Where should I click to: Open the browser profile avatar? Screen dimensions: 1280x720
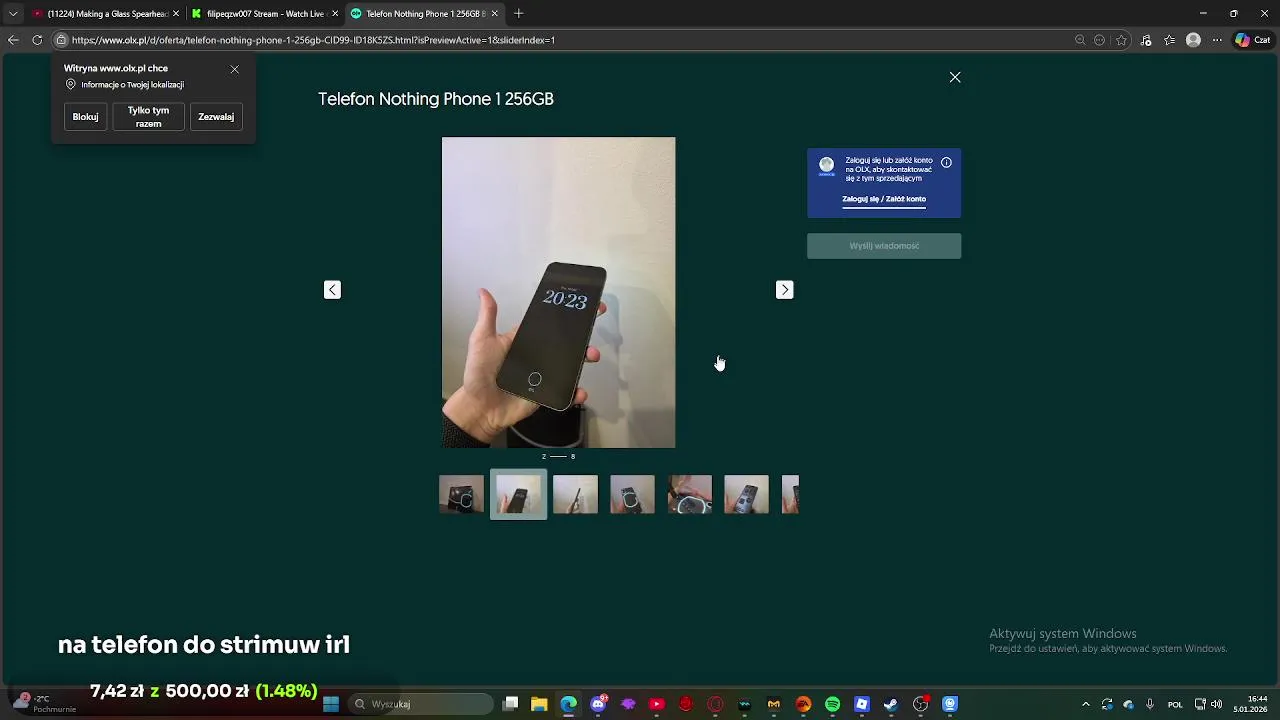point(1193,40)
